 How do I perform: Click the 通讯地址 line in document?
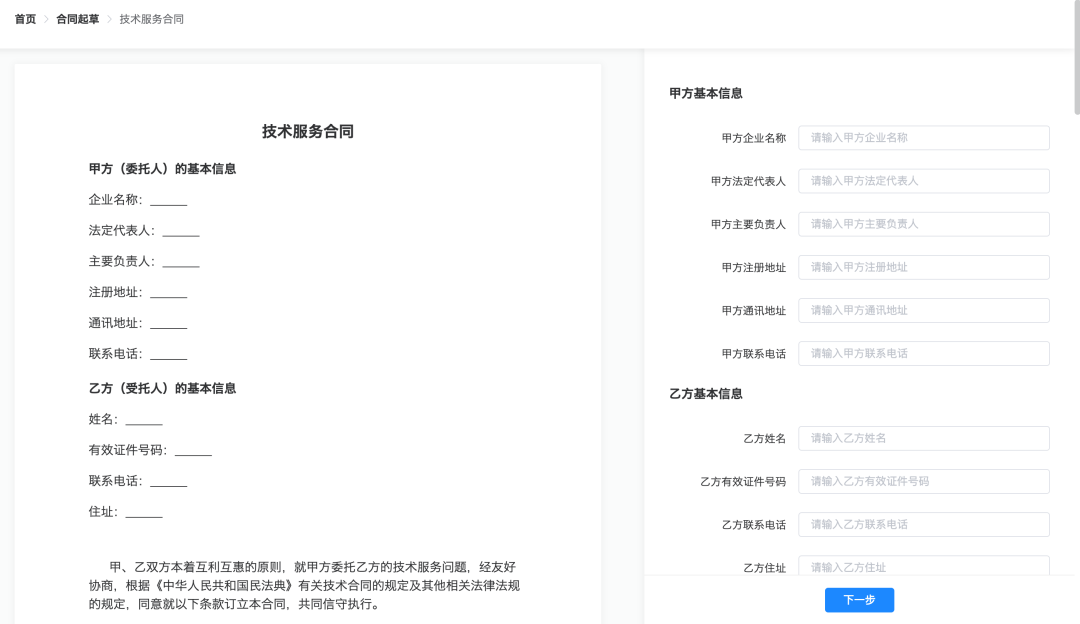138,323
